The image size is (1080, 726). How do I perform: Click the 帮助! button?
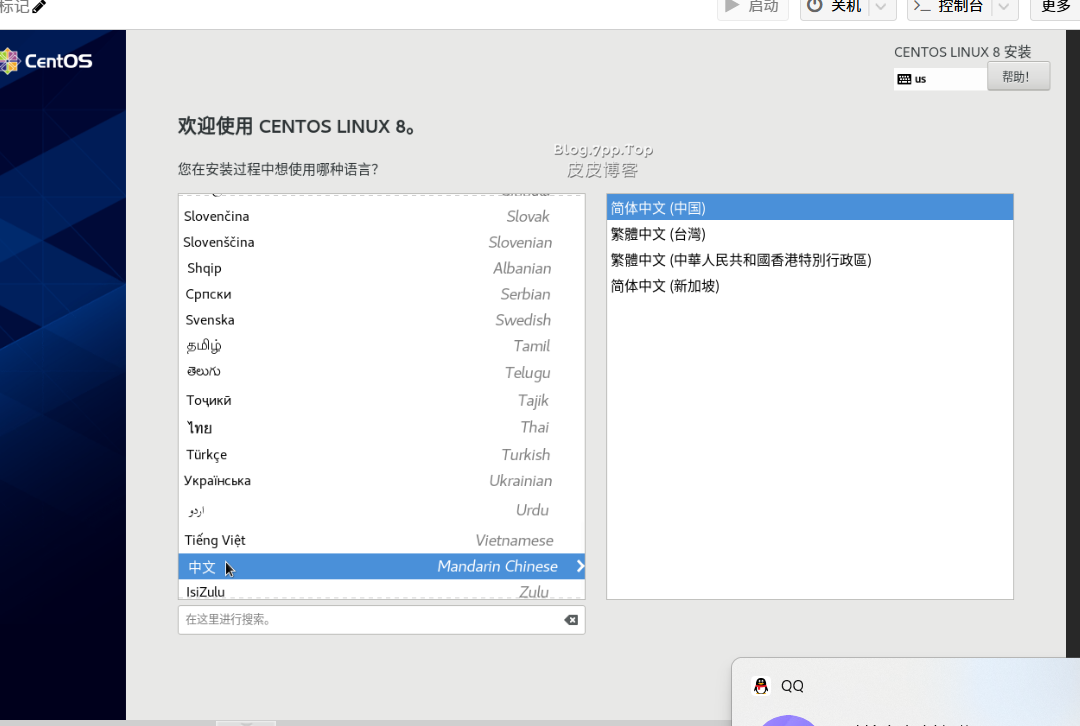[x=1018, y=75]
